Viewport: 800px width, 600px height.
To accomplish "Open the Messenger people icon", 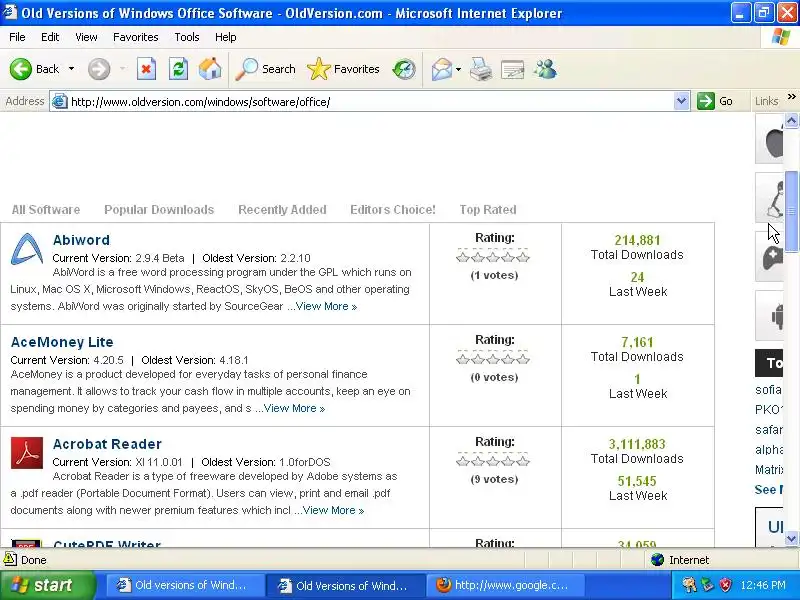I will (545, 69).
